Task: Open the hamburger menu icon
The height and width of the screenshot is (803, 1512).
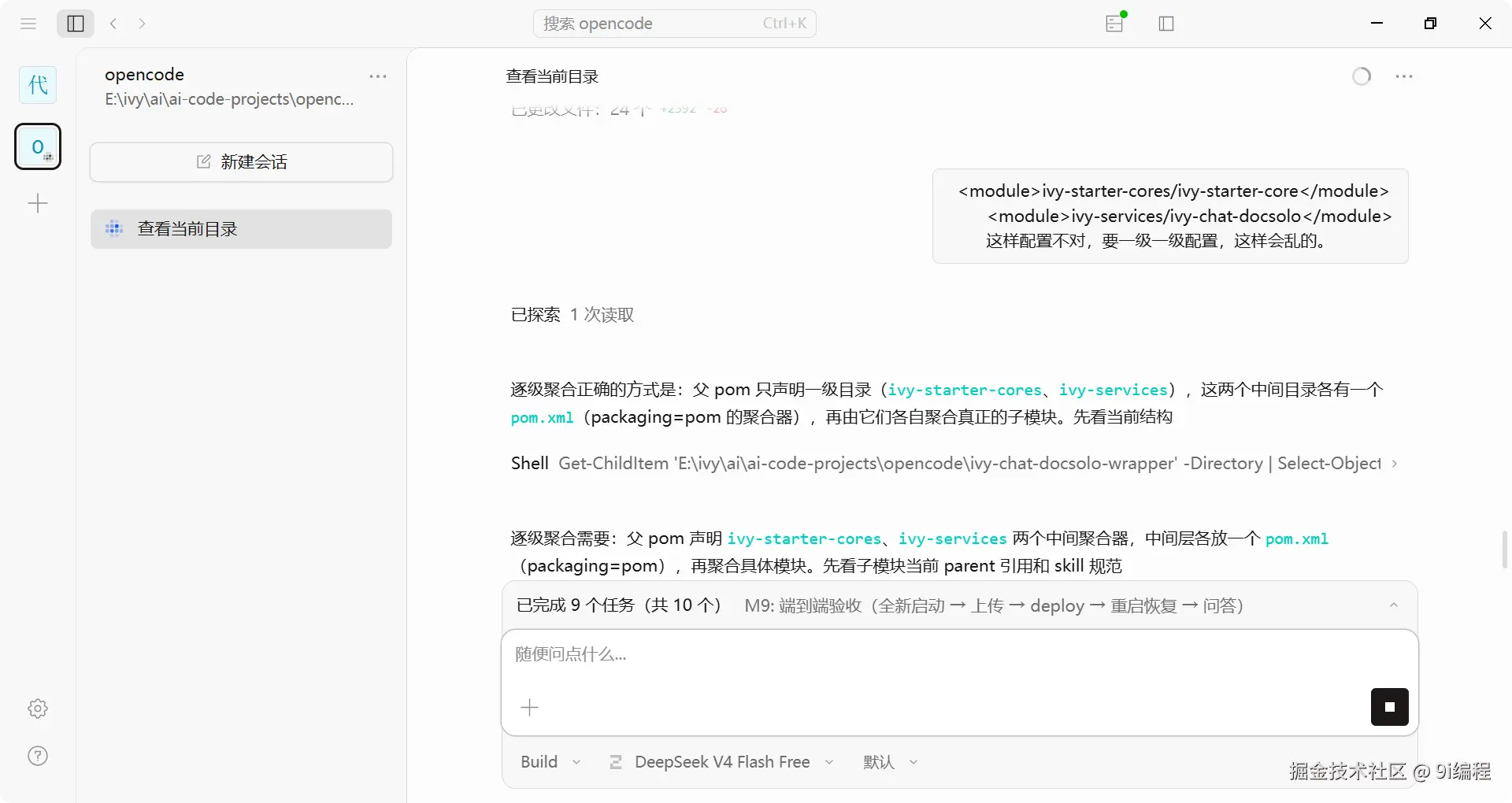Action: point(28,24)
